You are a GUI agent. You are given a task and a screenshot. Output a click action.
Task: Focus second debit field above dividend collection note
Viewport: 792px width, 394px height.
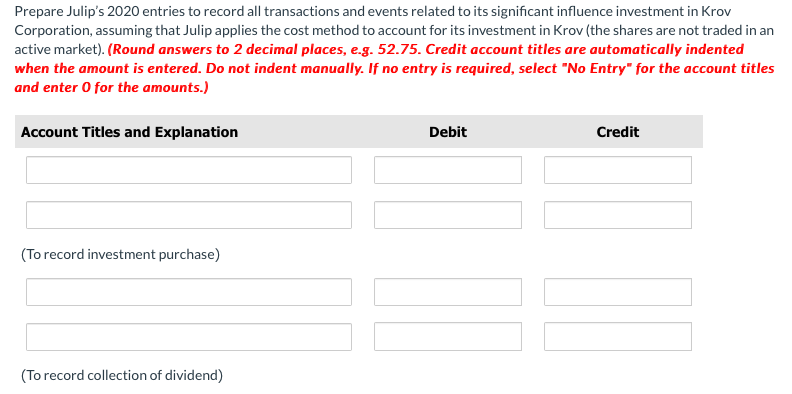pos(448,337)
